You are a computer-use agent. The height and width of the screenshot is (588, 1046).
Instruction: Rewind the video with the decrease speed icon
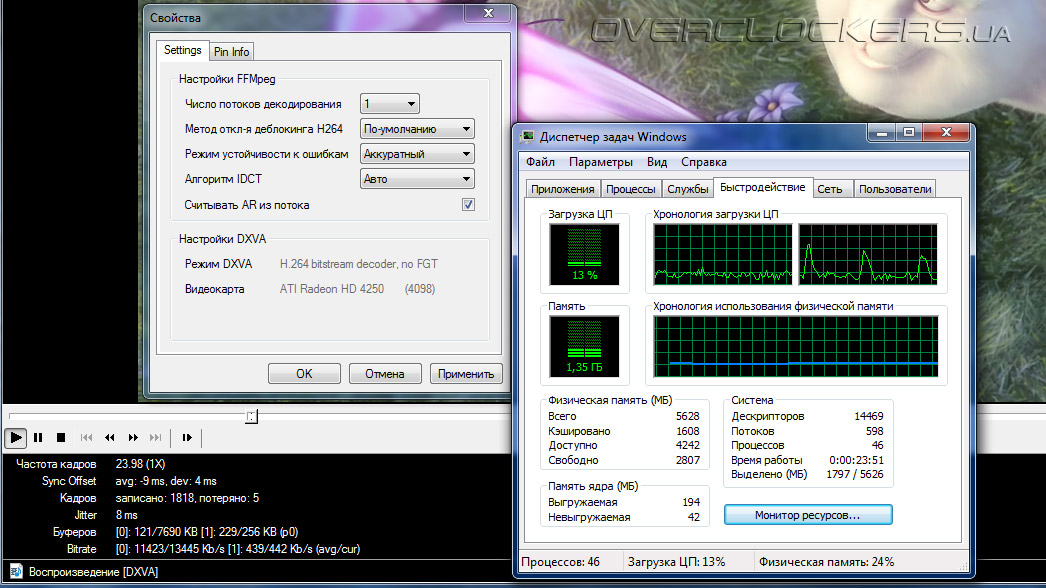[109, 438]
